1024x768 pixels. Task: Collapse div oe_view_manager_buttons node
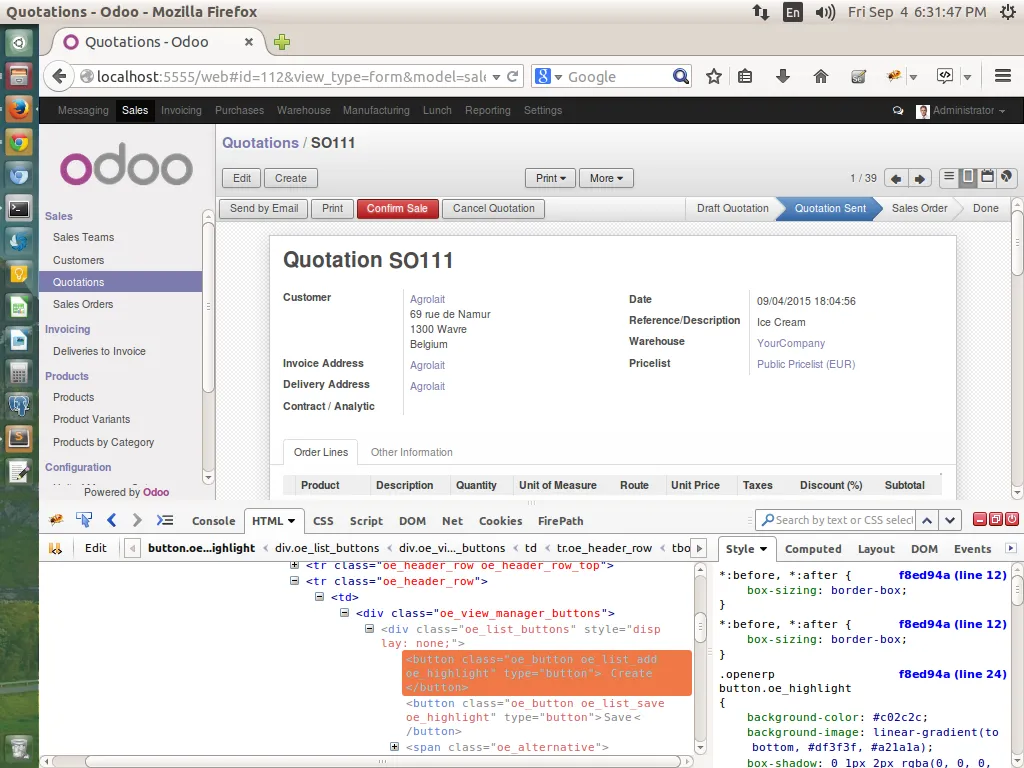tap(344, 613)
